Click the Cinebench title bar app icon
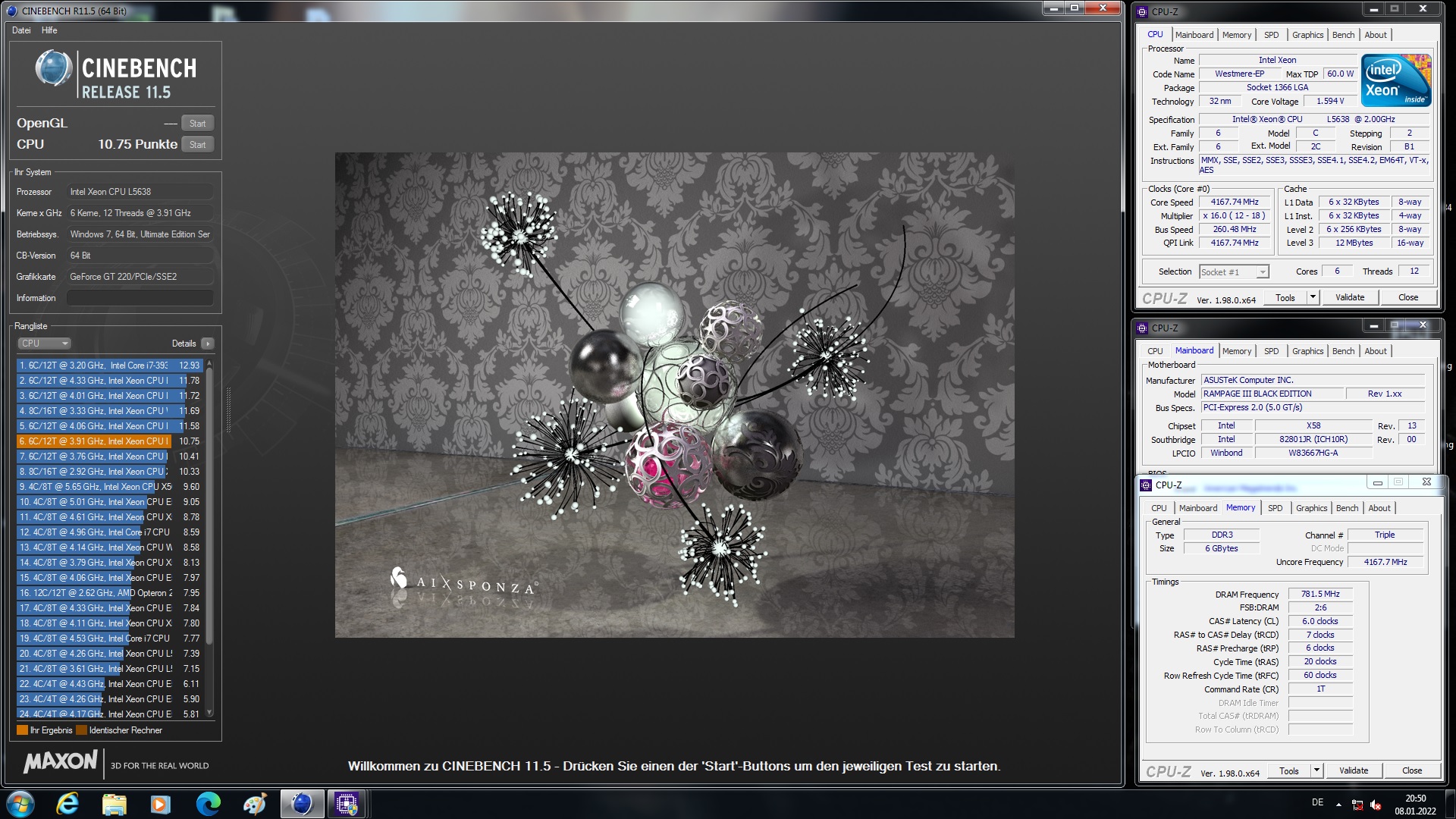Screen dimensions: 1456x819 pos(11,11)
